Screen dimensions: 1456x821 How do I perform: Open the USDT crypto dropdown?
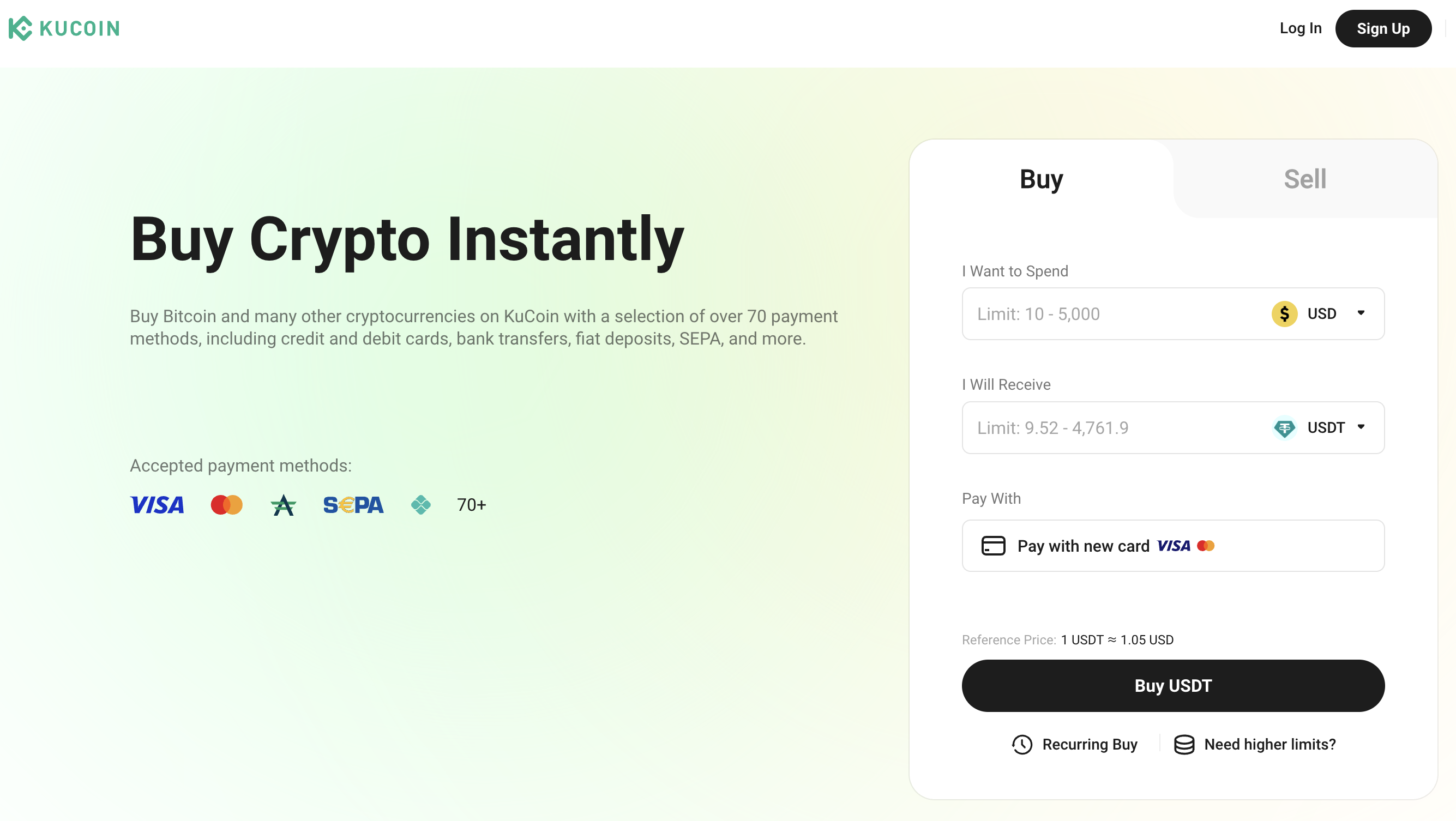click(1320, 428)
